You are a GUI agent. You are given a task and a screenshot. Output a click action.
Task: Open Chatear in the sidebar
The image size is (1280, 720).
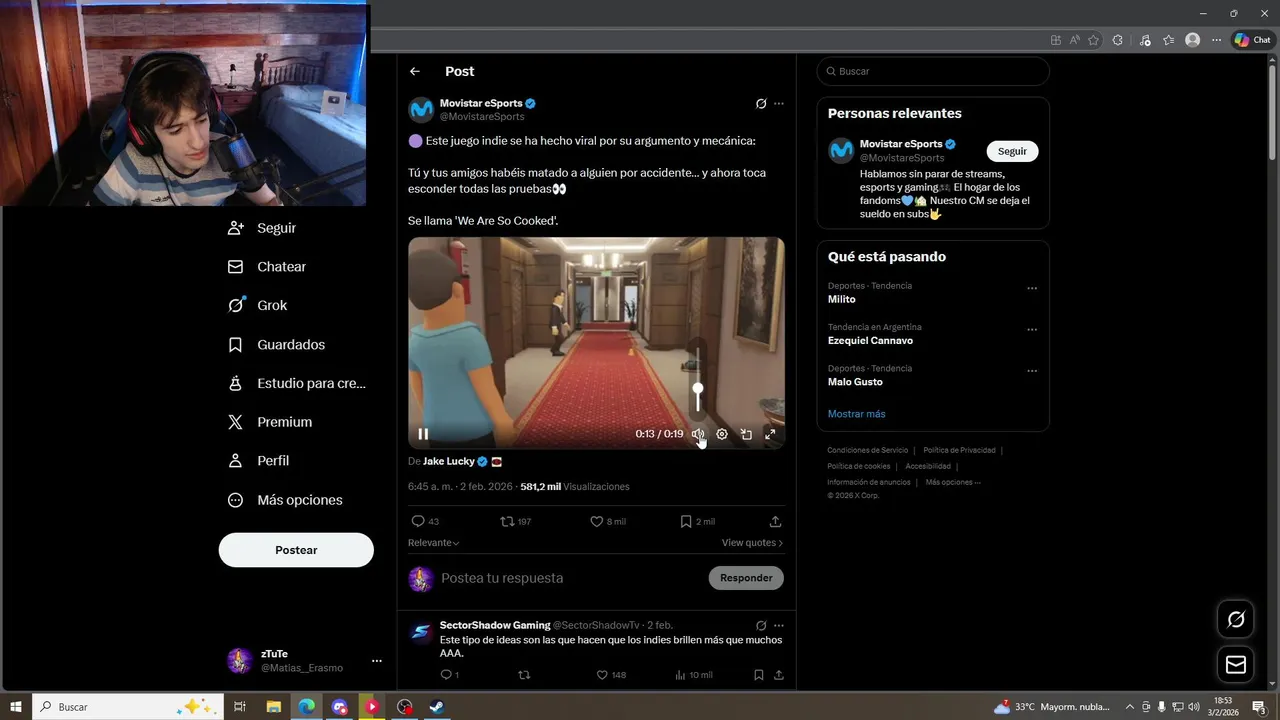(268, 267)
